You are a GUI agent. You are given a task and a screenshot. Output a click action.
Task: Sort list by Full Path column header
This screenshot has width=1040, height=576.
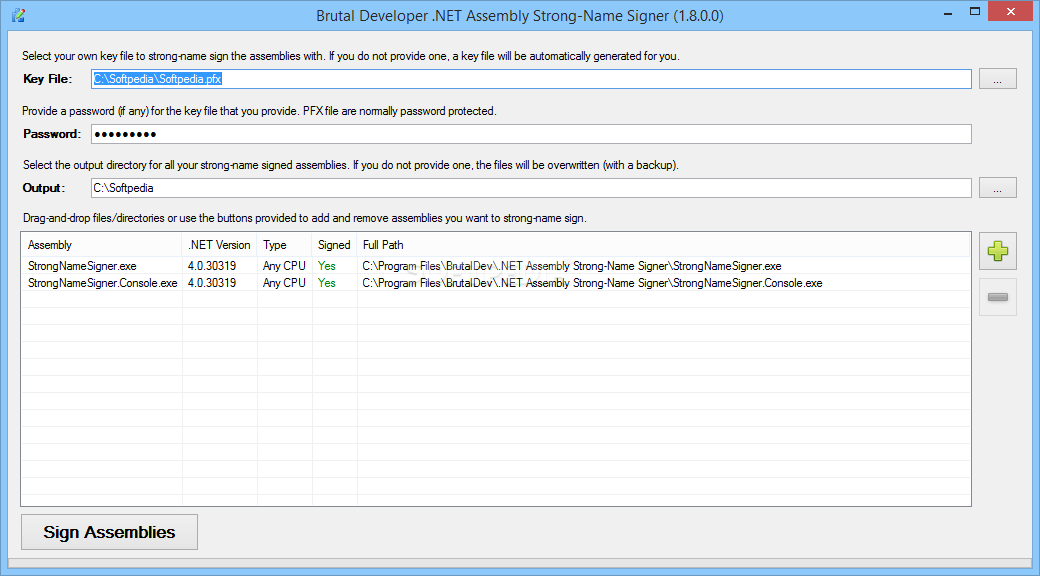click(663, 245)
